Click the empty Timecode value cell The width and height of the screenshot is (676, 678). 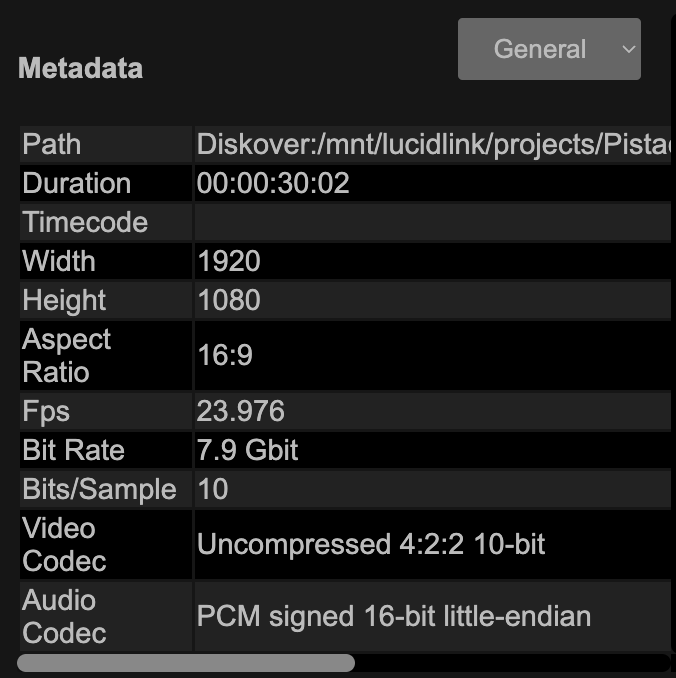click(x=432, y=222)
